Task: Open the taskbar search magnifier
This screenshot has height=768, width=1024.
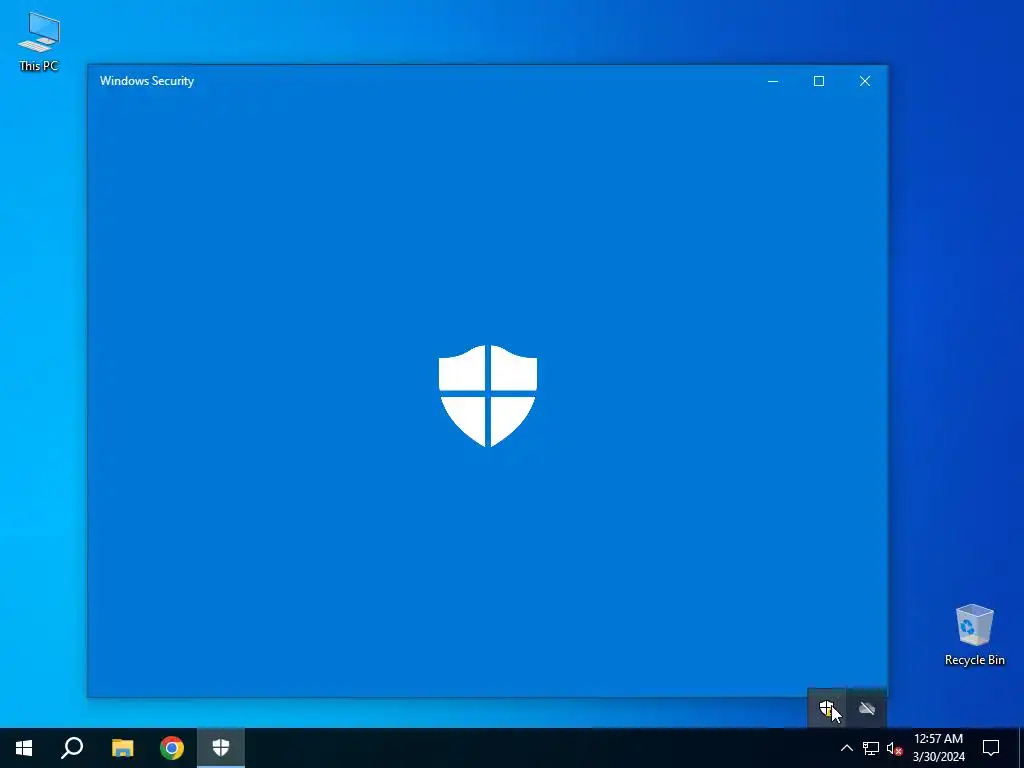Action: 72,748
